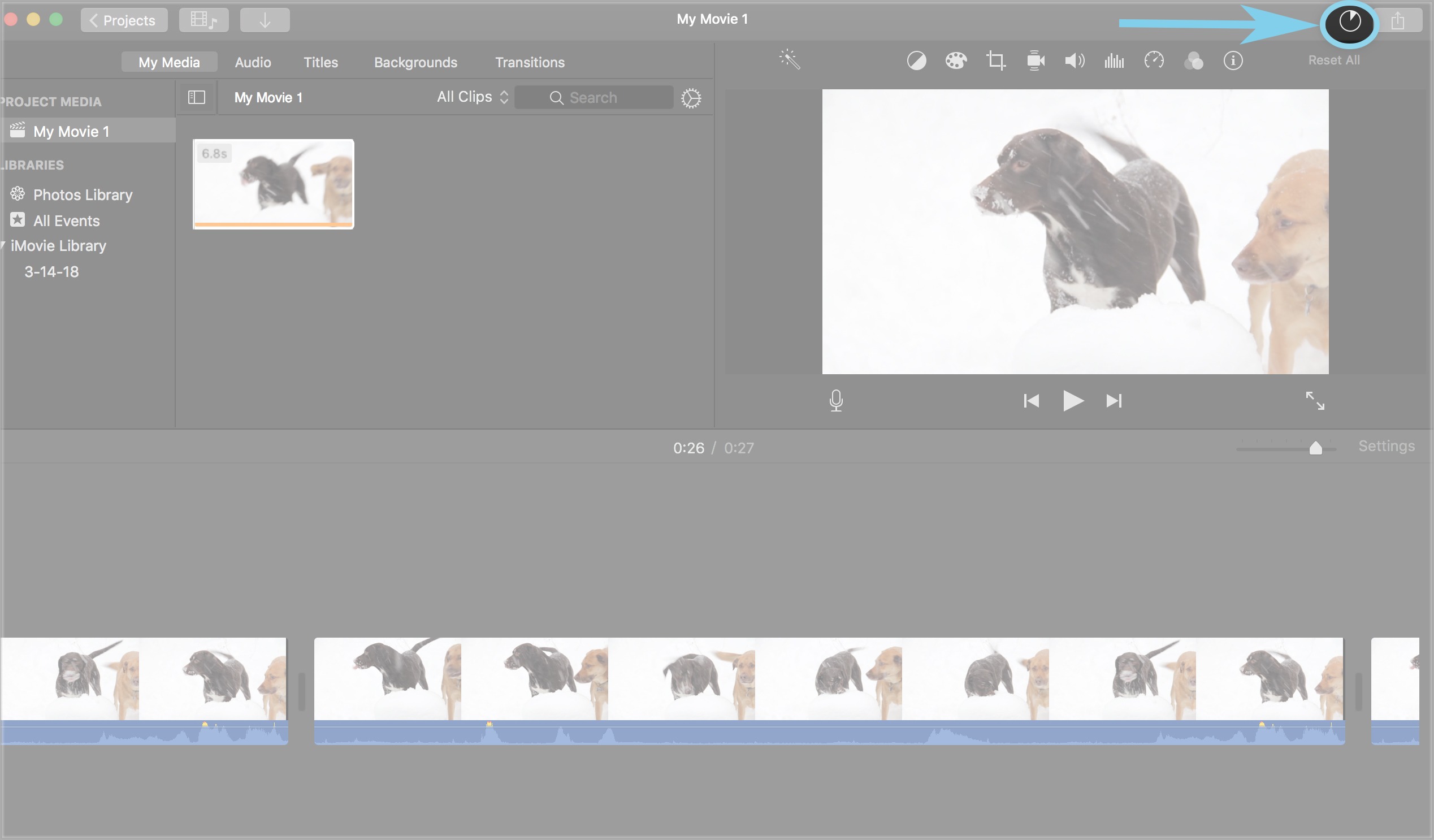
Task: Toggle the media browser button
Action: coord(203,20)
